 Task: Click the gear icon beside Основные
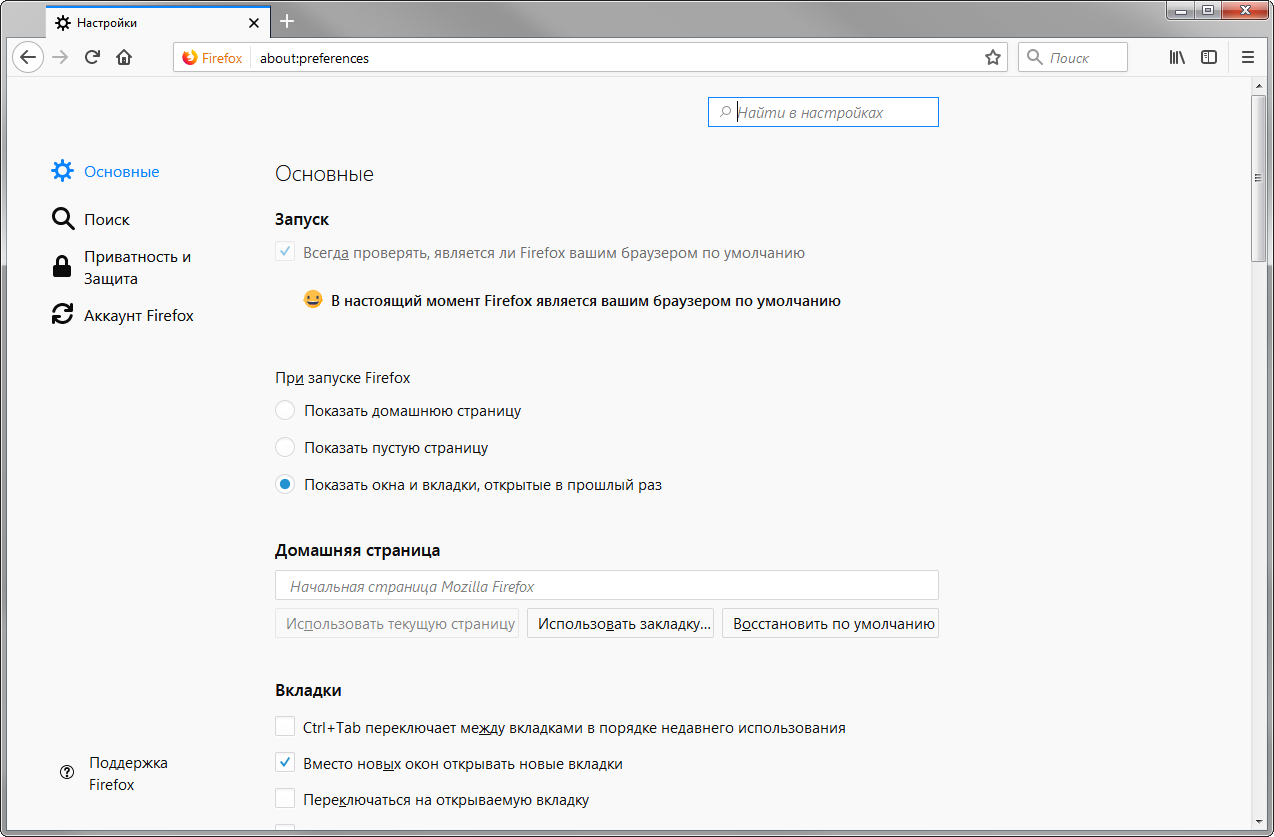tap(63, 171)
